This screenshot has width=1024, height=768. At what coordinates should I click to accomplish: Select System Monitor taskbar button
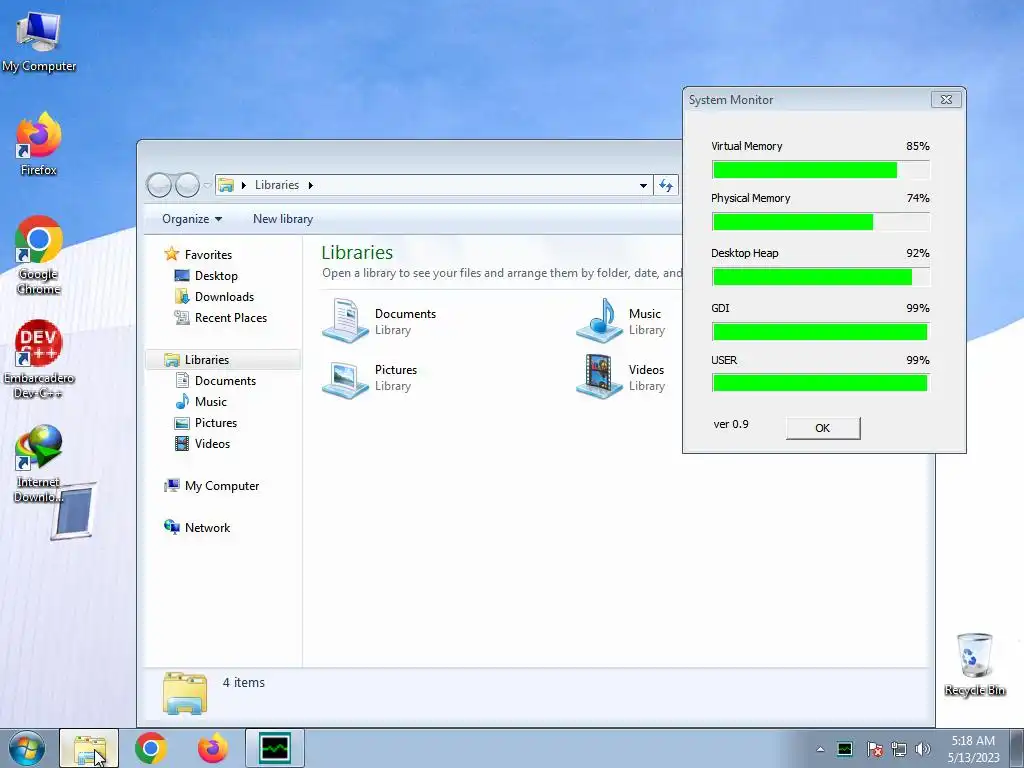point(274,748)
